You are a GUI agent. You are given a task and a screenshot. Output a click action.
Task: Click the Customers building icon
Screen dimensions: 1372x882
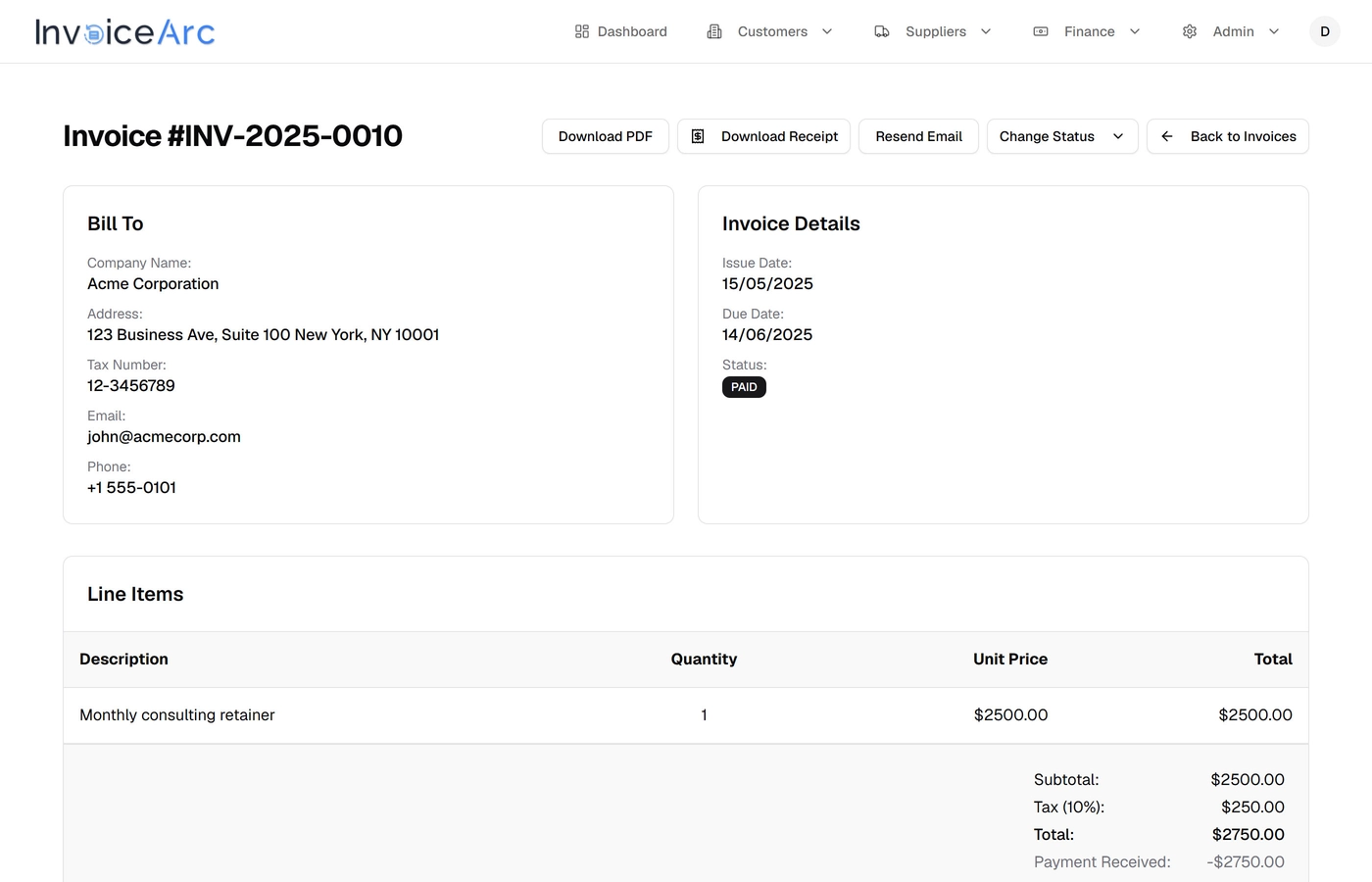pyautogui.click(x=714, y=31)
